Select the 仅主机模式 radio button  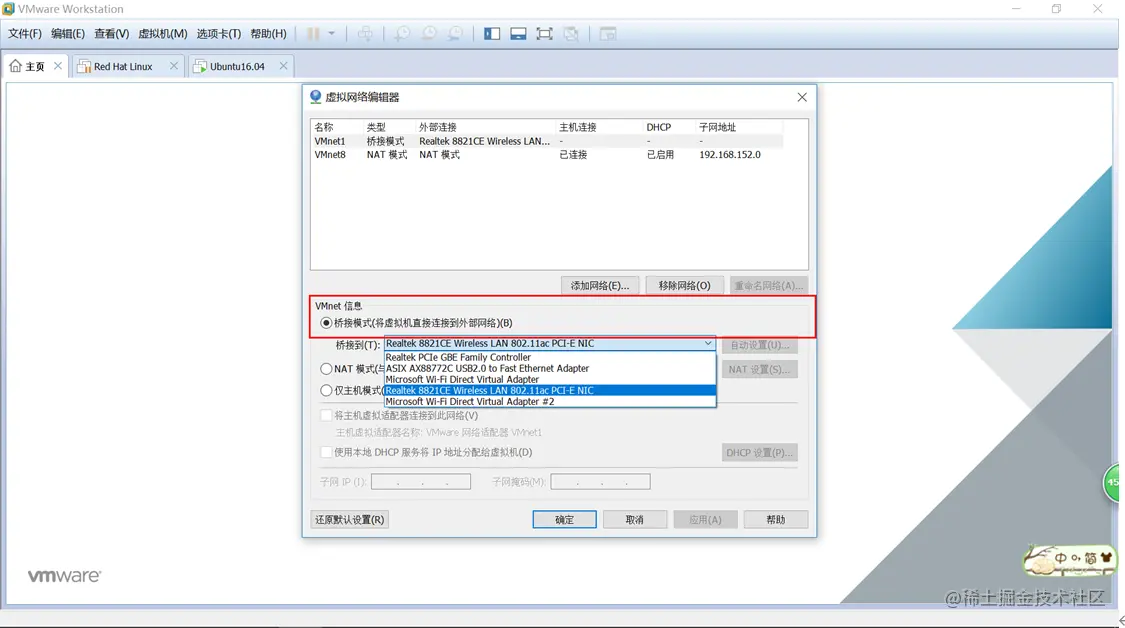coord(326,390)
